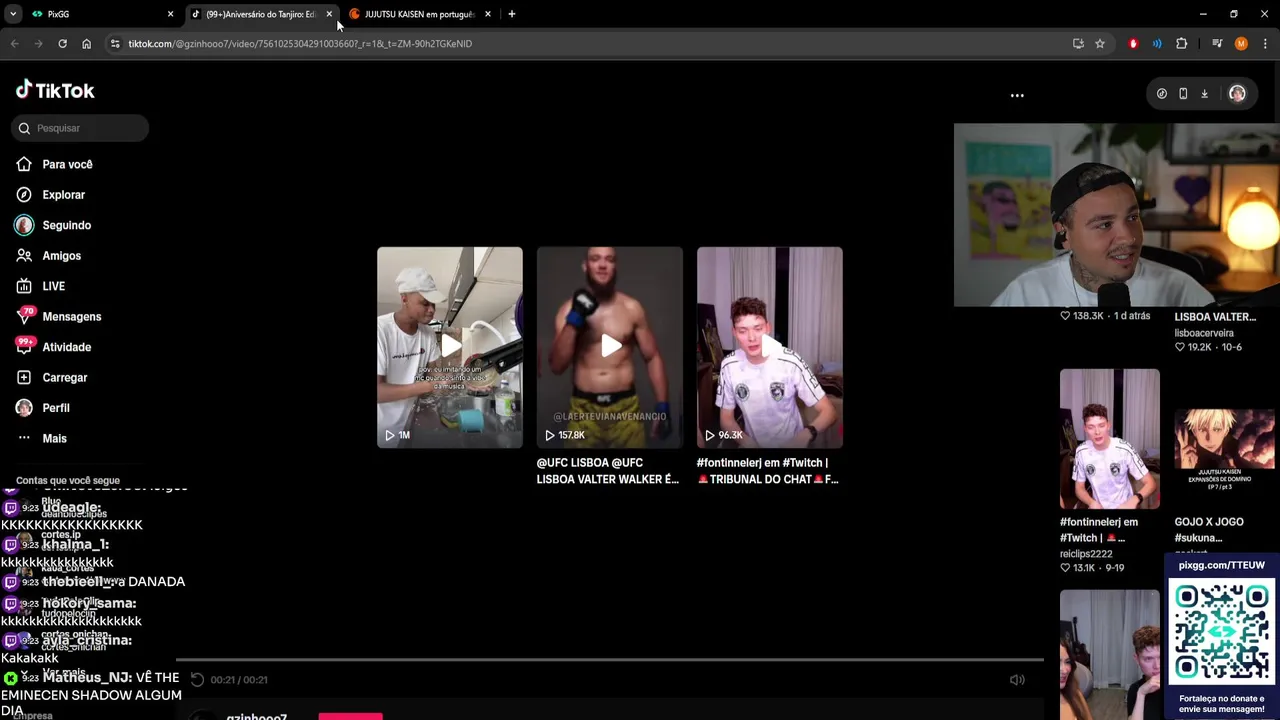The width and height of the screenshot is (1280, 720).
Task: Click the replay video icon
Action: [197, 680]
